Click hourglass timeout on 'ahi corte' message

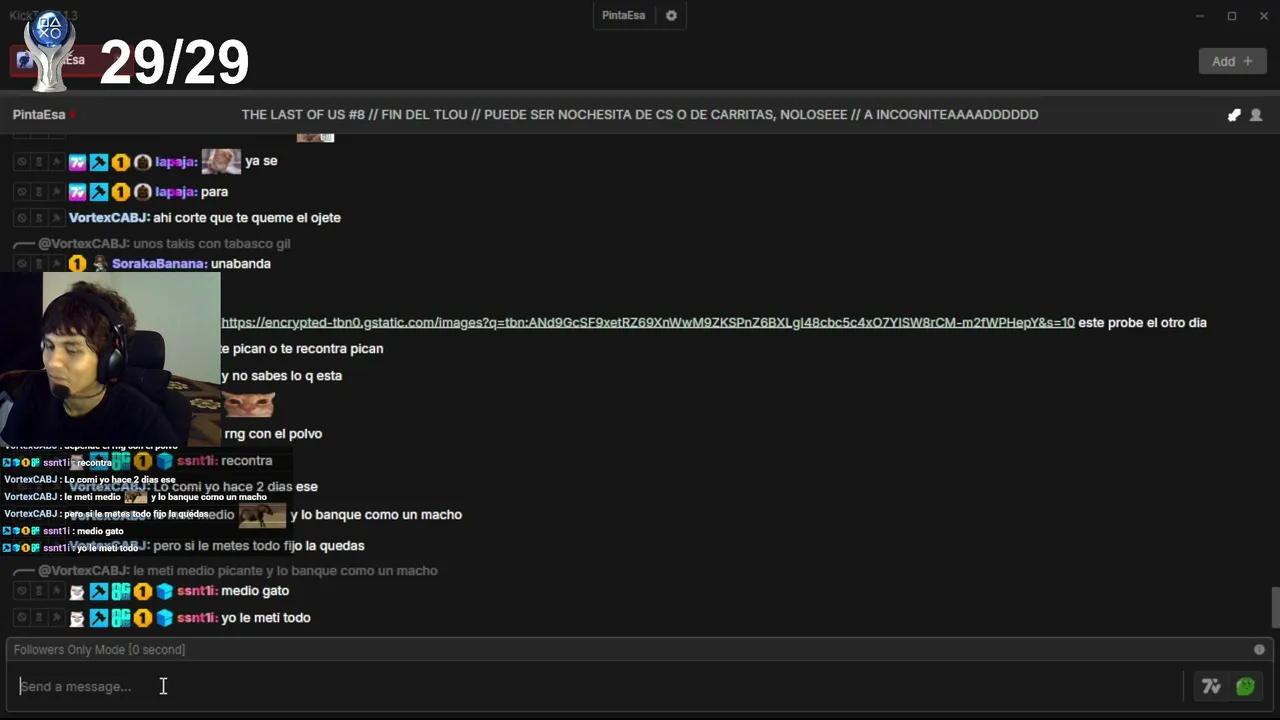[x=39, y=218]
